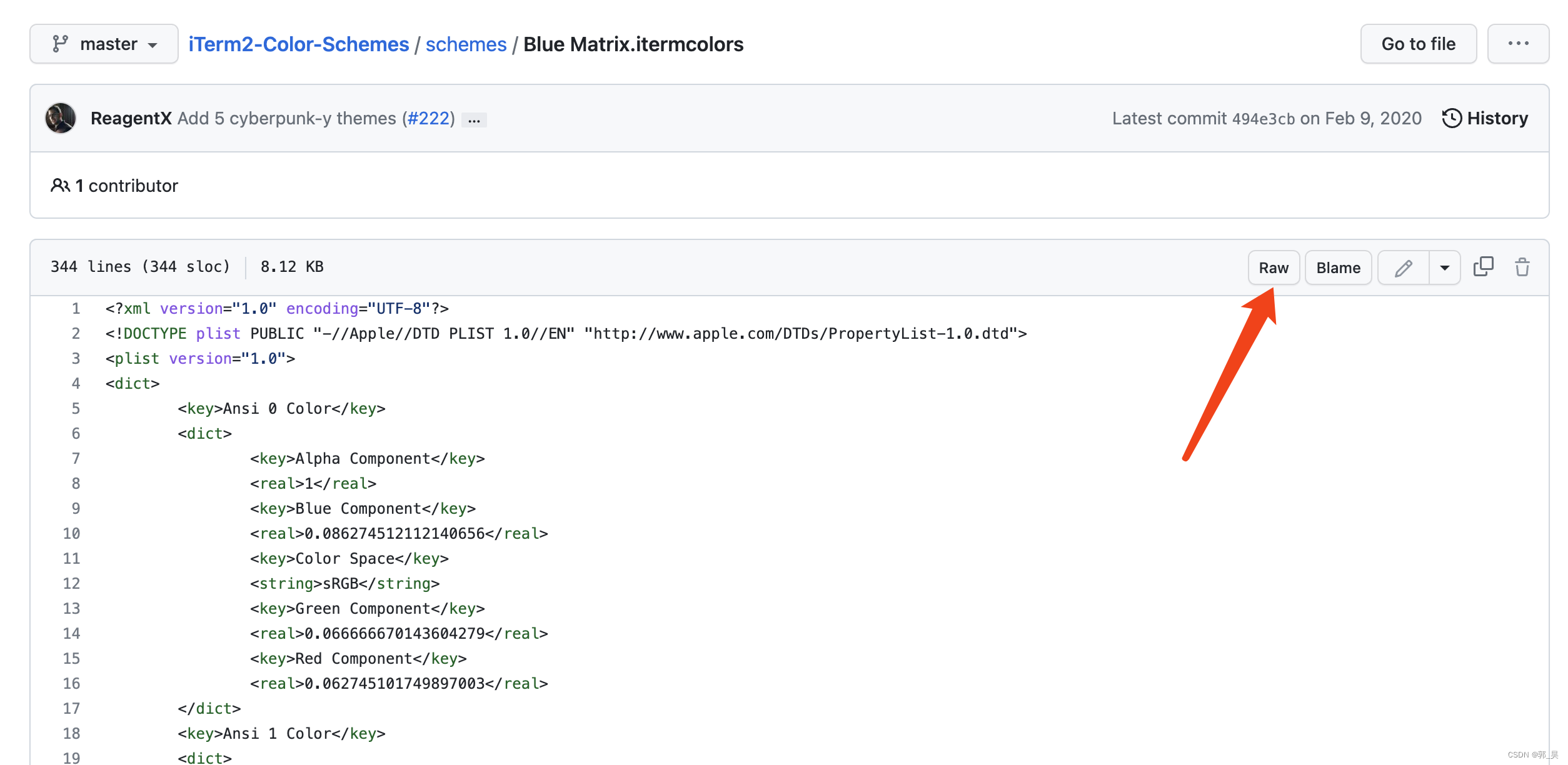Click the value 0.062745101749897003

tap(395, 683)
